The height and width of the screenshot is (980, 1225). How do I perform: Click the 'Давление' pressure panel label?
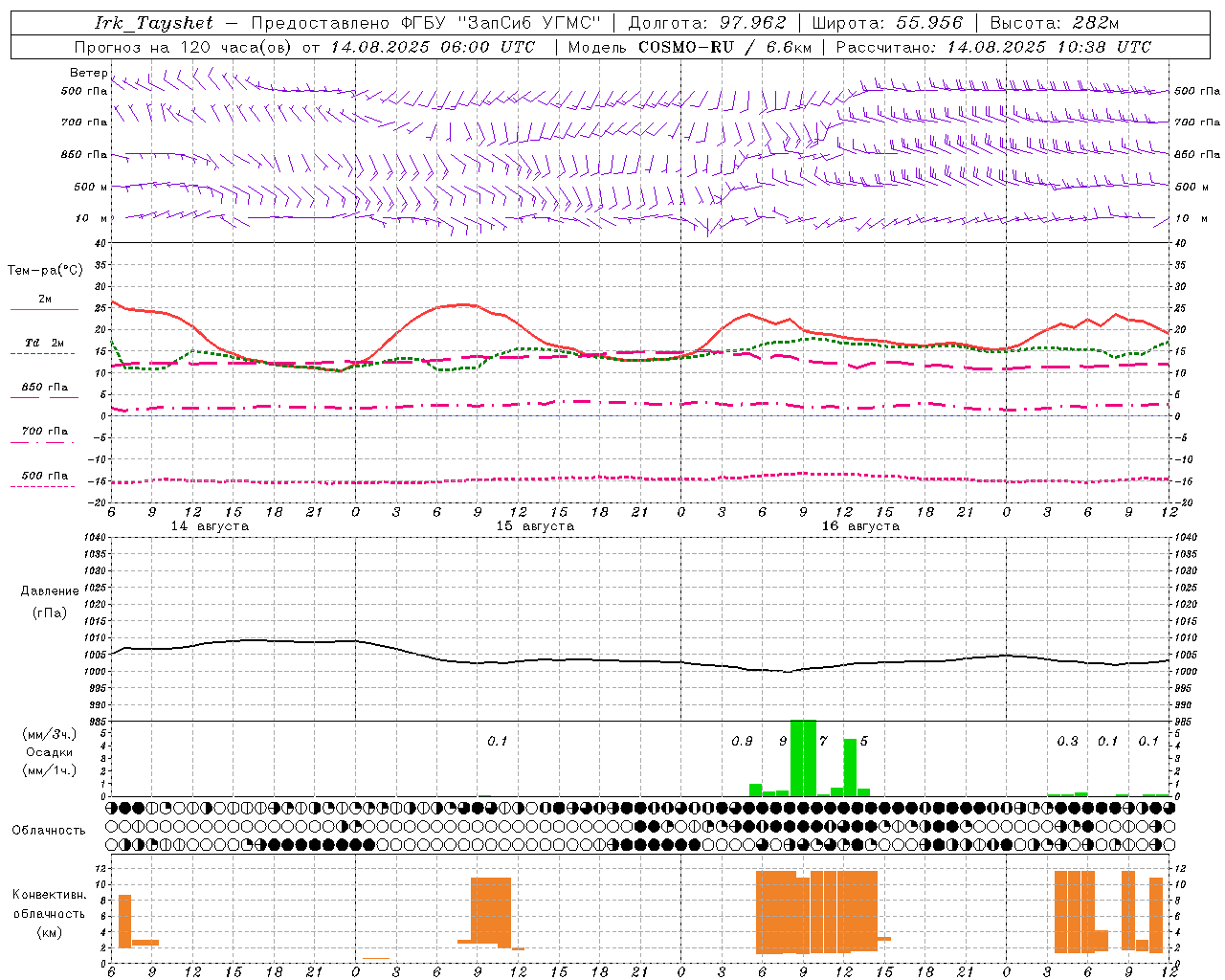coord(50,591)
